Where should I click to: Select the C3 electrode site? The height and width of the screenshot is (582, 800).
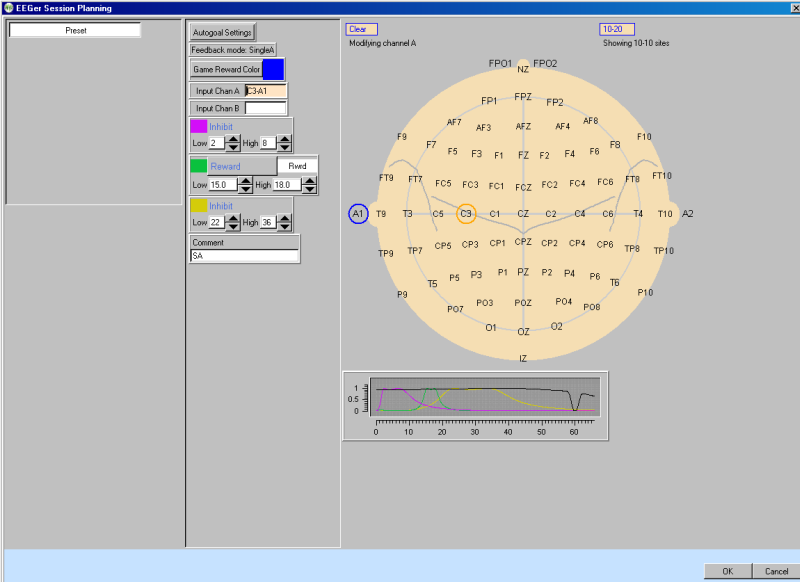tap(466, 214)
